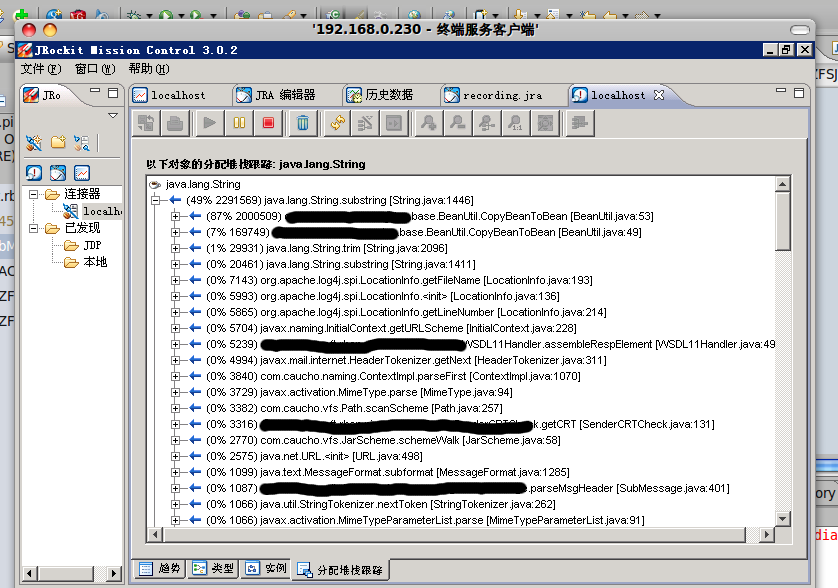Click the zoom out magnifier icon
Viewport: 838px width, 588px height.
pos(457,123)
